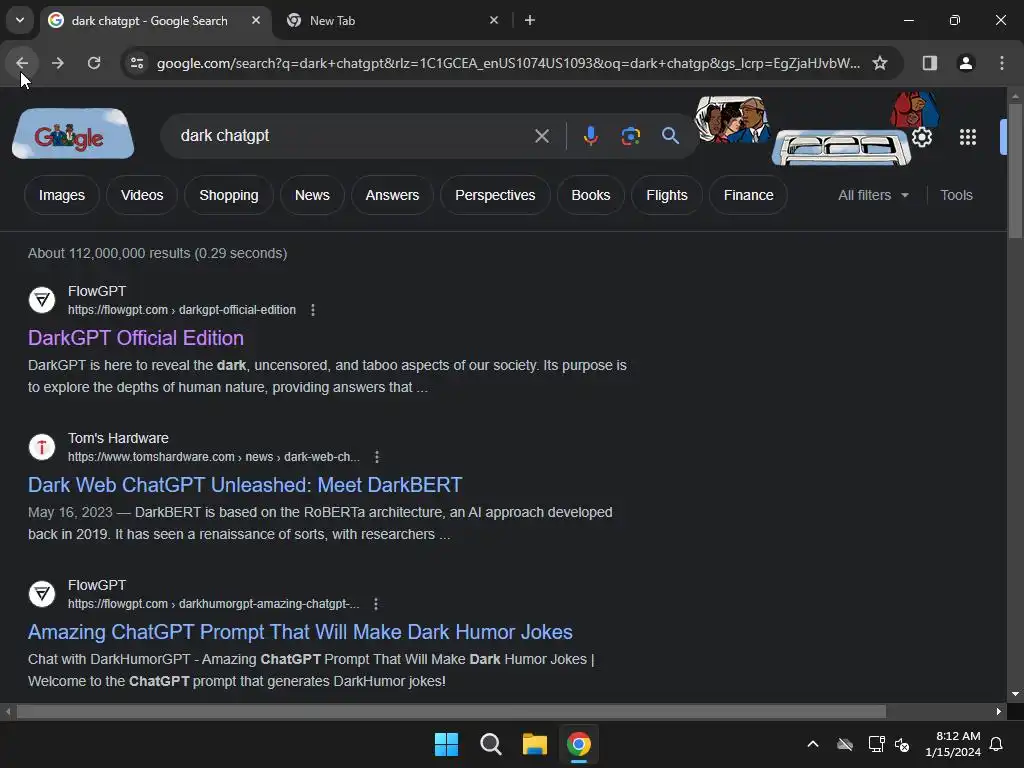The height and width of the screenshot is (768, 1024).
Task: Filter results by News
Action: click(312, 195)
